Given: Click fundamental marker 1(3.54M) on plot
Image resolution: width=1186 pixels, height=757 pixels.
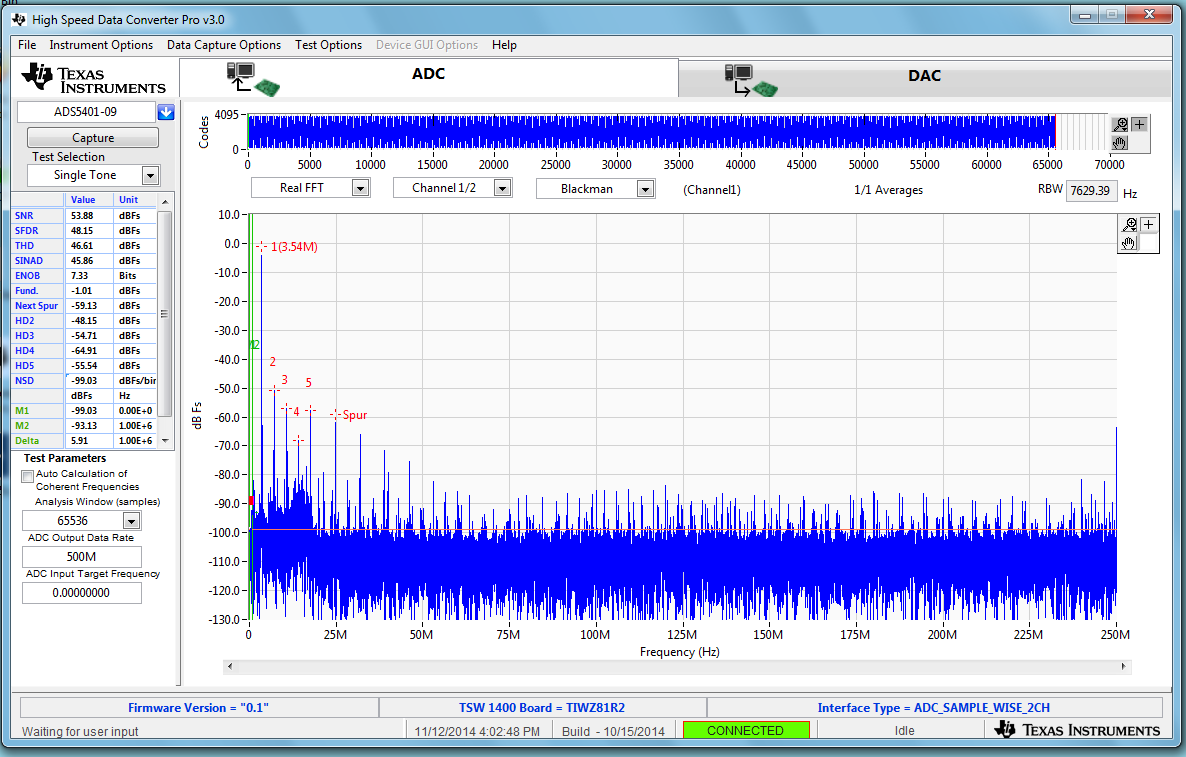Looking at the screenshot, I should tap(262, 247).
